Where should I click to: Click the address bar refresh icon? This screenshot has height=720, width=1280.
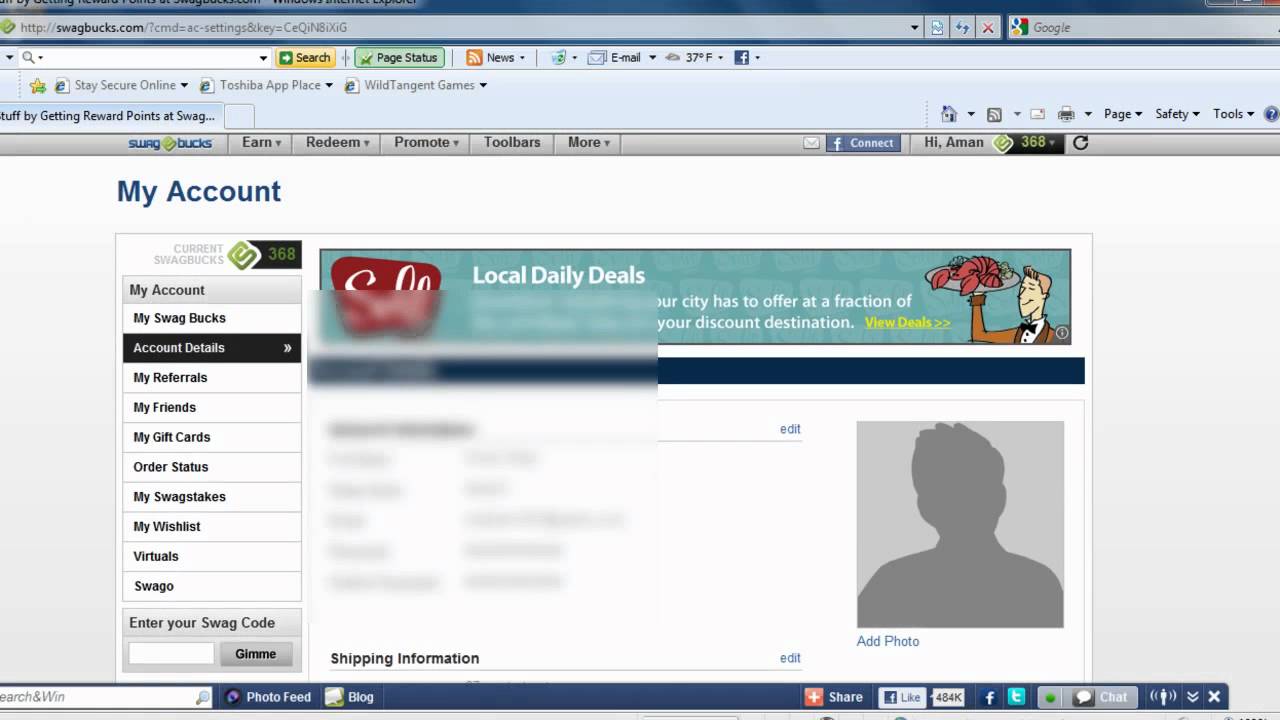[963, 28]
